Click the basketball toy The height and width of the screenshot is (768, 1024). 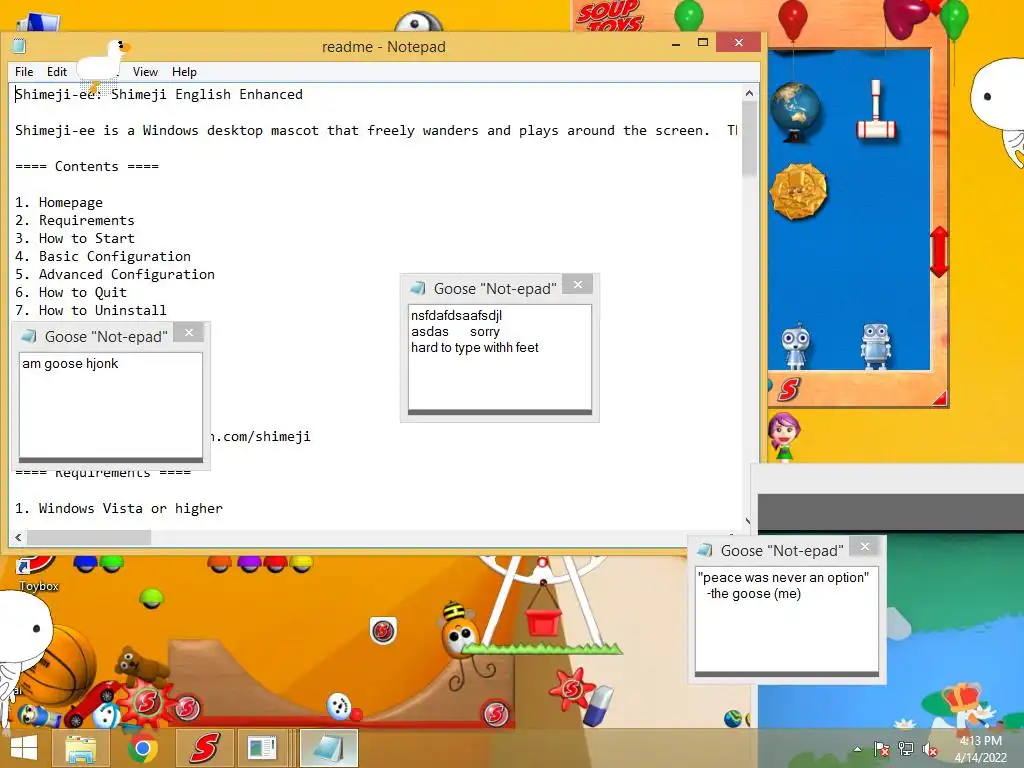(x=65, y=665)
